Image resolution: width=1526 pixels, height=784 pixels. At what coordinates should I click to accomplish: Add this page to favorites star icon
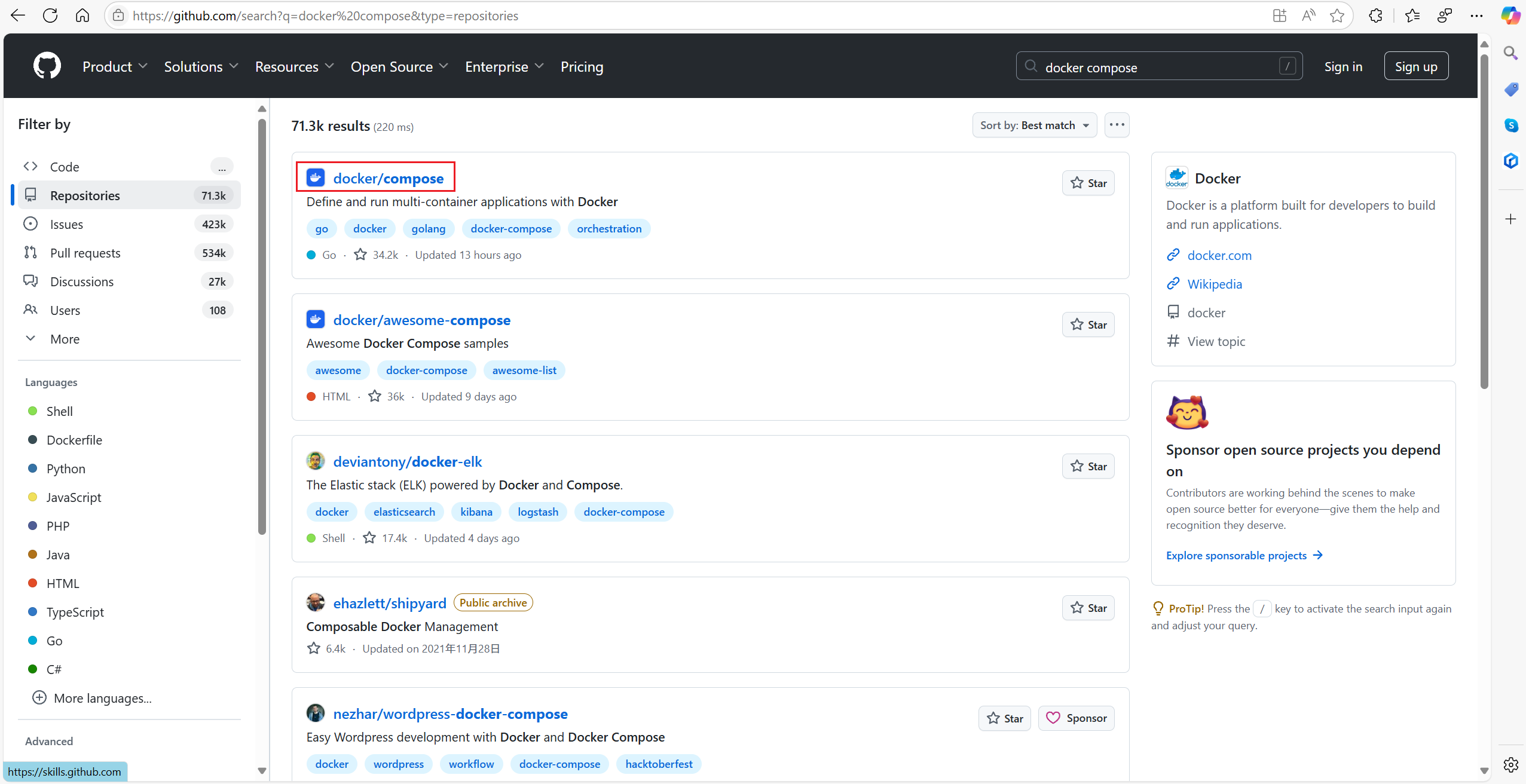click(x=1337, y=16)
